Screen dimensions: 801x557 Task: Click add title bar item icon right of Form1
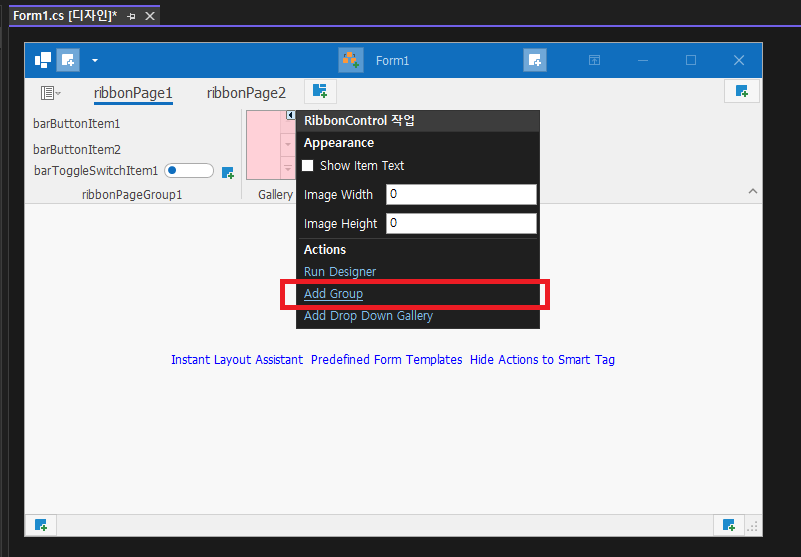point(535,60)
